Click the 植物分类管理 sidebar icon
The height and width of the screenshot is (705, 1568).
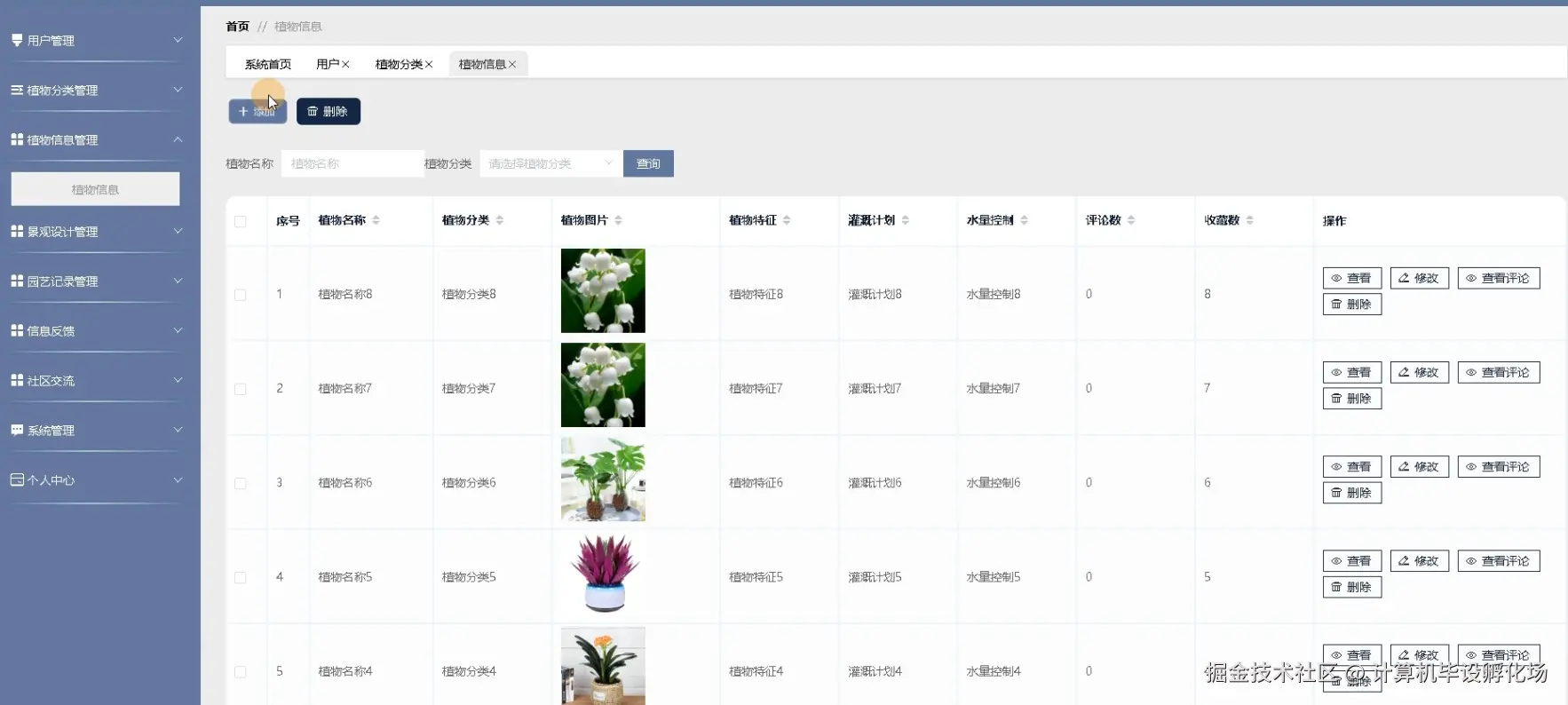click(17, 90)
